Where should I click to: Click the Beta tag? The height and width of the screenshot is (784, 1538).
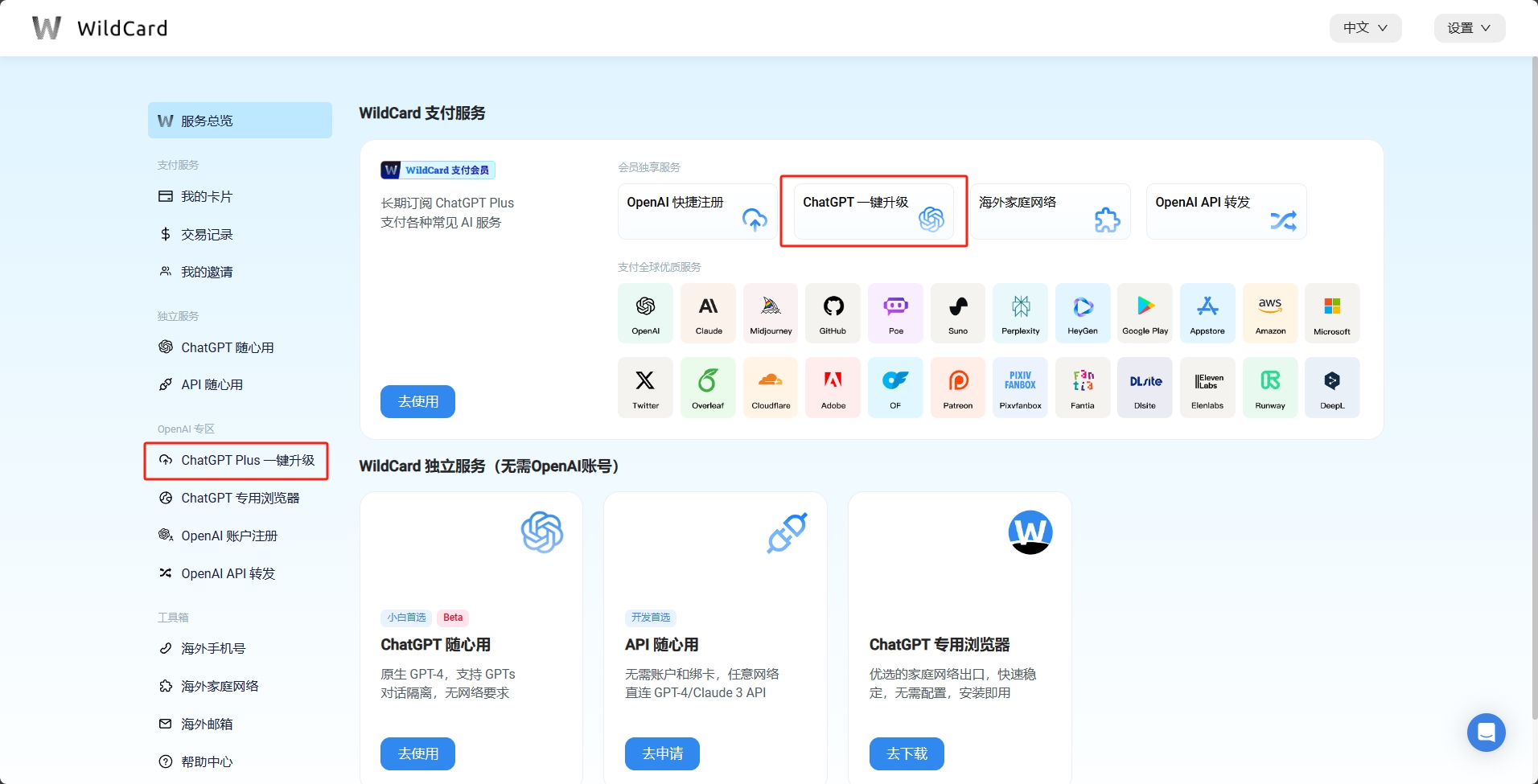(453, 618)
